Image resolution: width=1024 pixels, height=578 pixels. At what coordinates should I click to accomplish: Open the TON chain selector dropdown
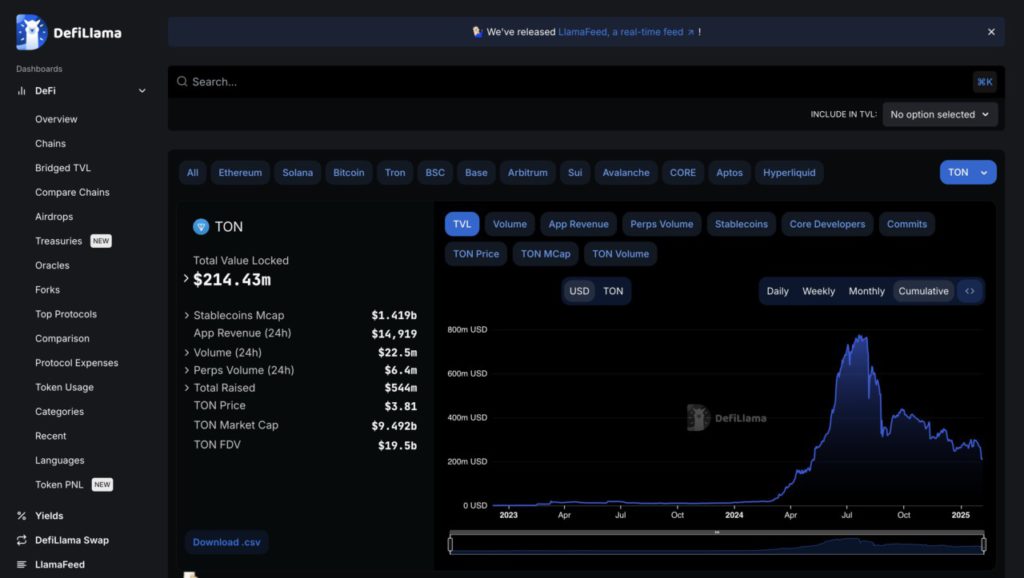(968, 172)
